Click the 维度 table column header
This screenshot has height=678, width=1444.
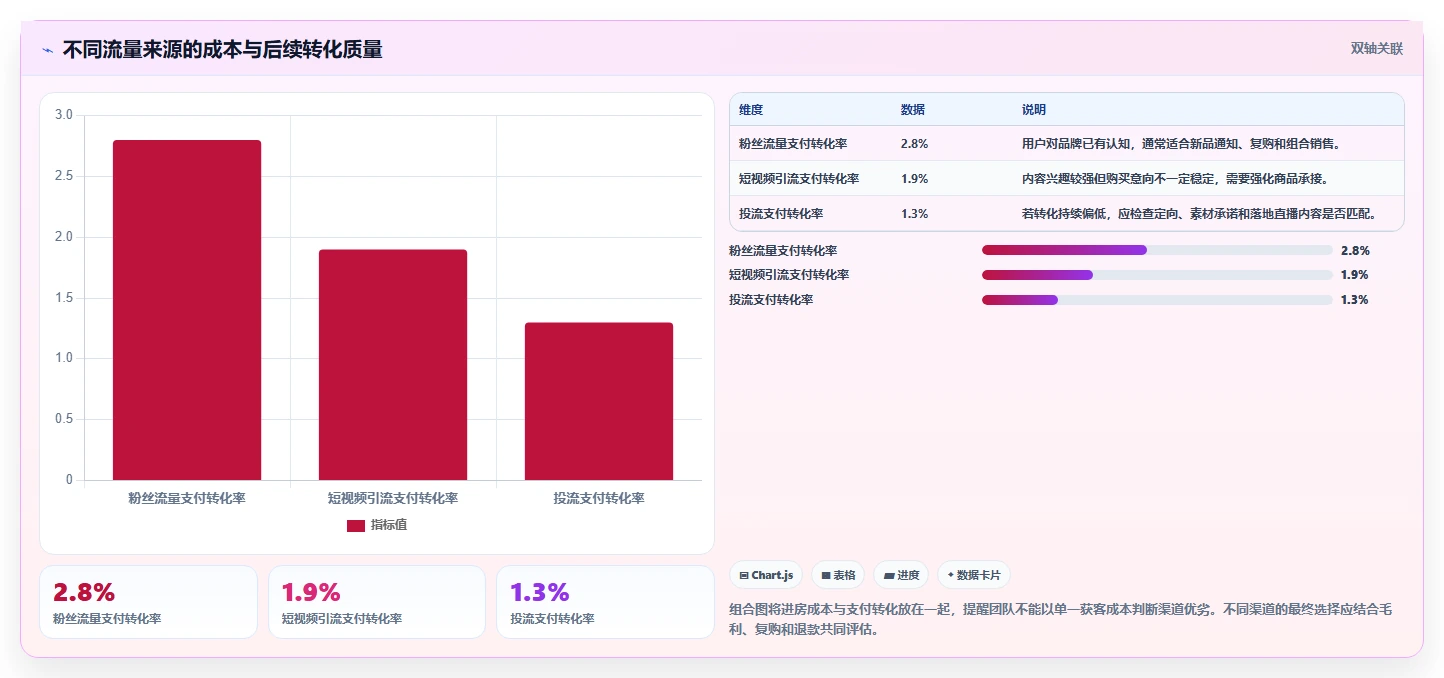751,109
